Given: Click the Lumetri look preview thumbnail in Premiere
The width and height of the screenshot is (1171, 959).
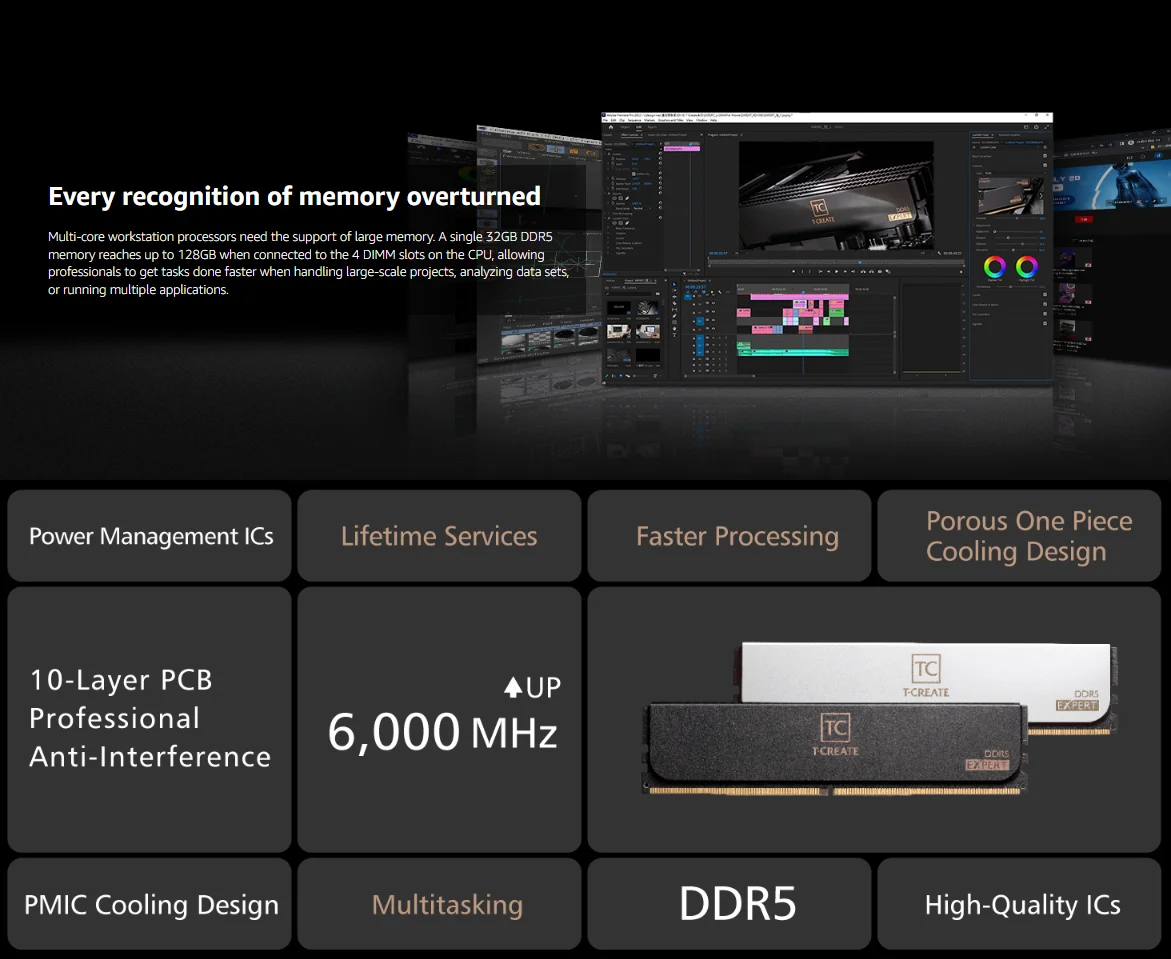Looking at the screenshot, I should [x=1010, y=196].
